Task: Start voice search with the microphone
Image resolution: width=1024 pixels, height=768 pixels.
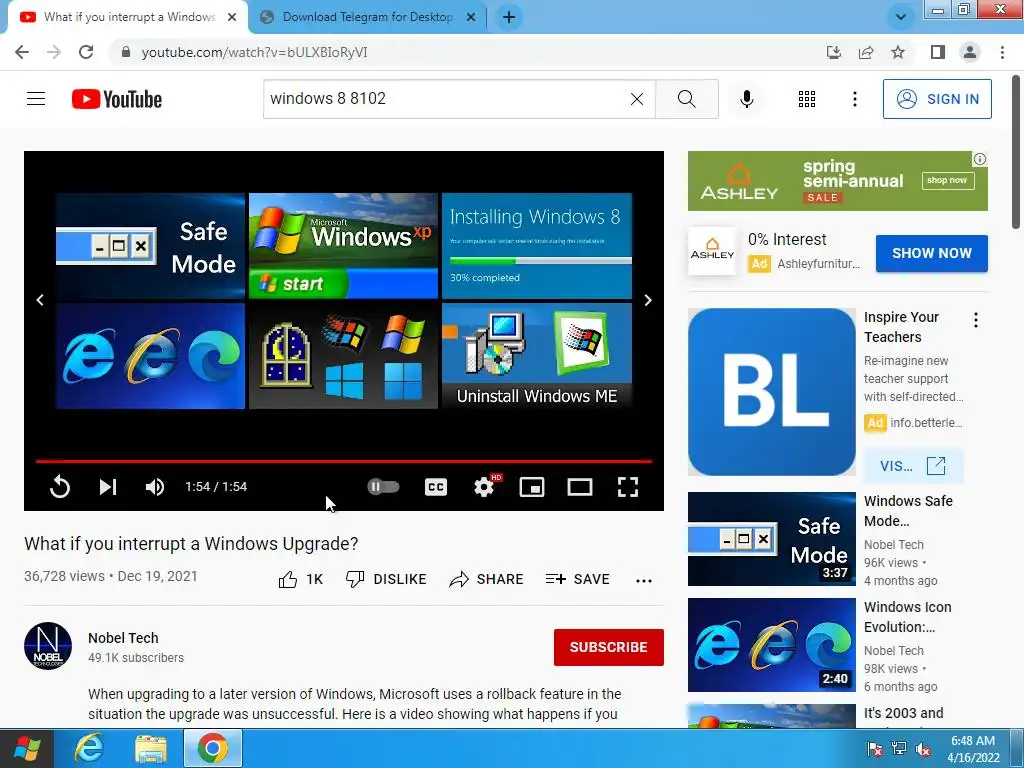Action: (746, 99)
